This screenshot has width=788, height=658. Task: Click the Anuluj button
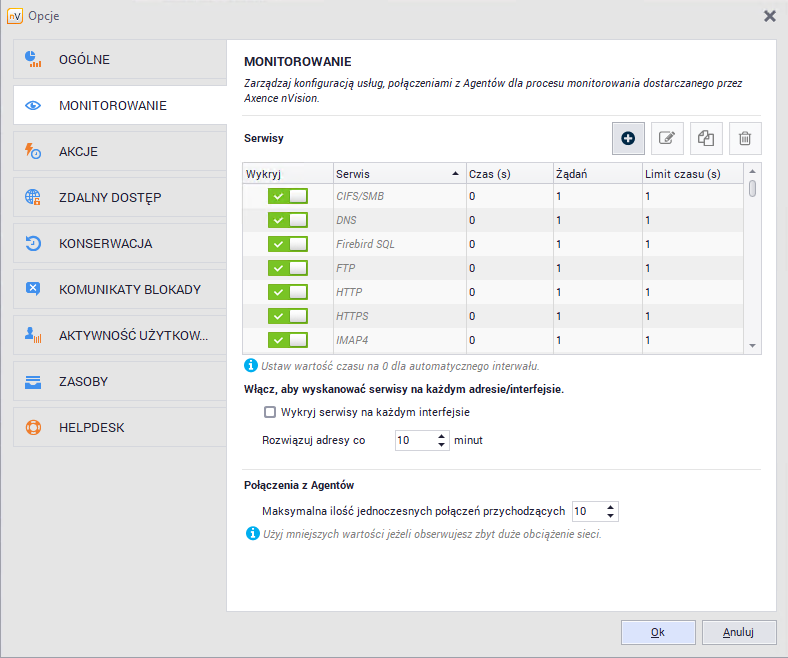738,632
